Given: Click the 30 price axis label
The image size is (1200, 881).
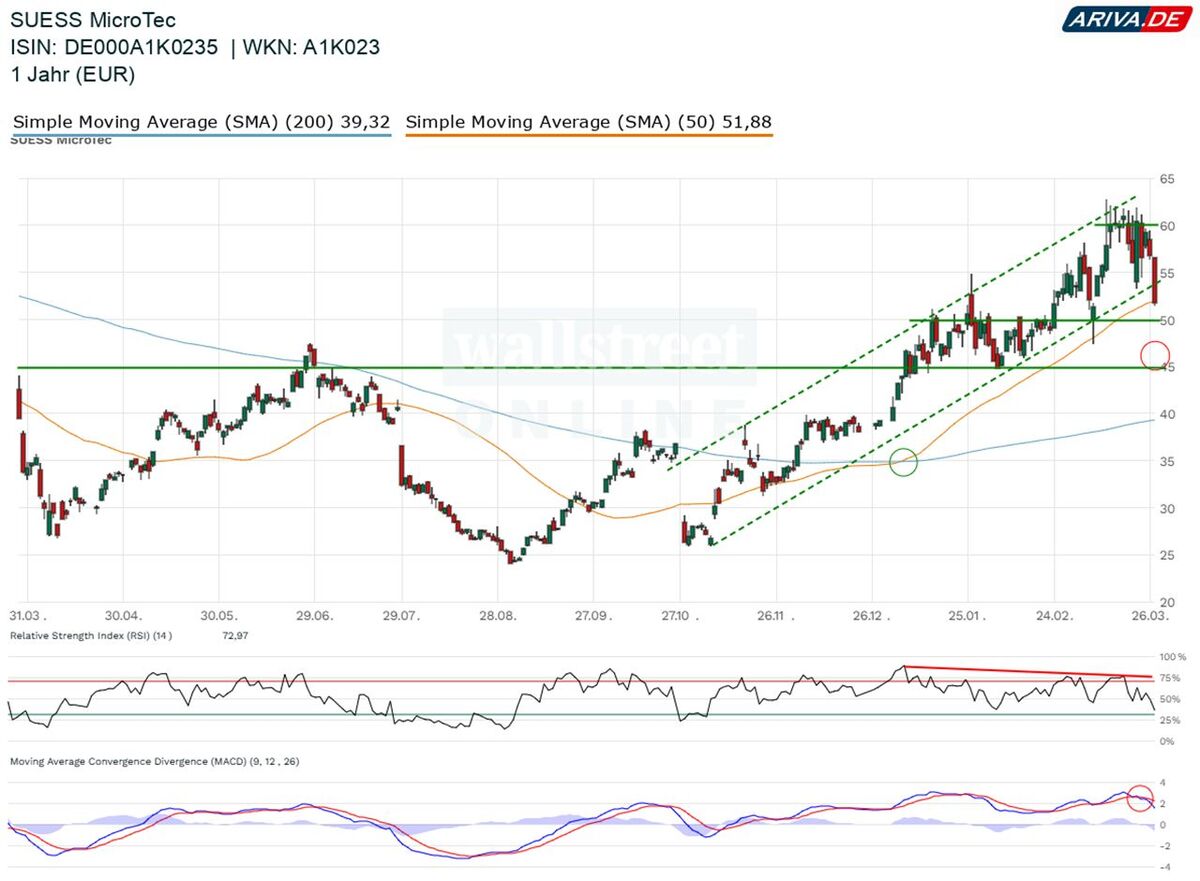Looking at the screenshot, I should pyautogui.click(x=1166, y=508).
